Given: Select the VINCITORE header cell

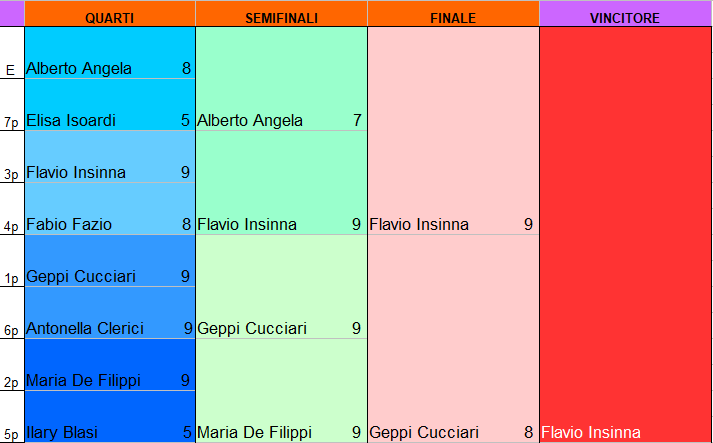Looking at the screenshot, I should tap(625, 19).
